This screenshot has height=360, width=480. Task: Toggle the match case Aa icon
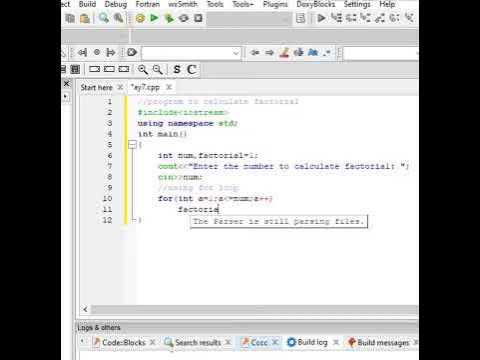coord(313,53)
